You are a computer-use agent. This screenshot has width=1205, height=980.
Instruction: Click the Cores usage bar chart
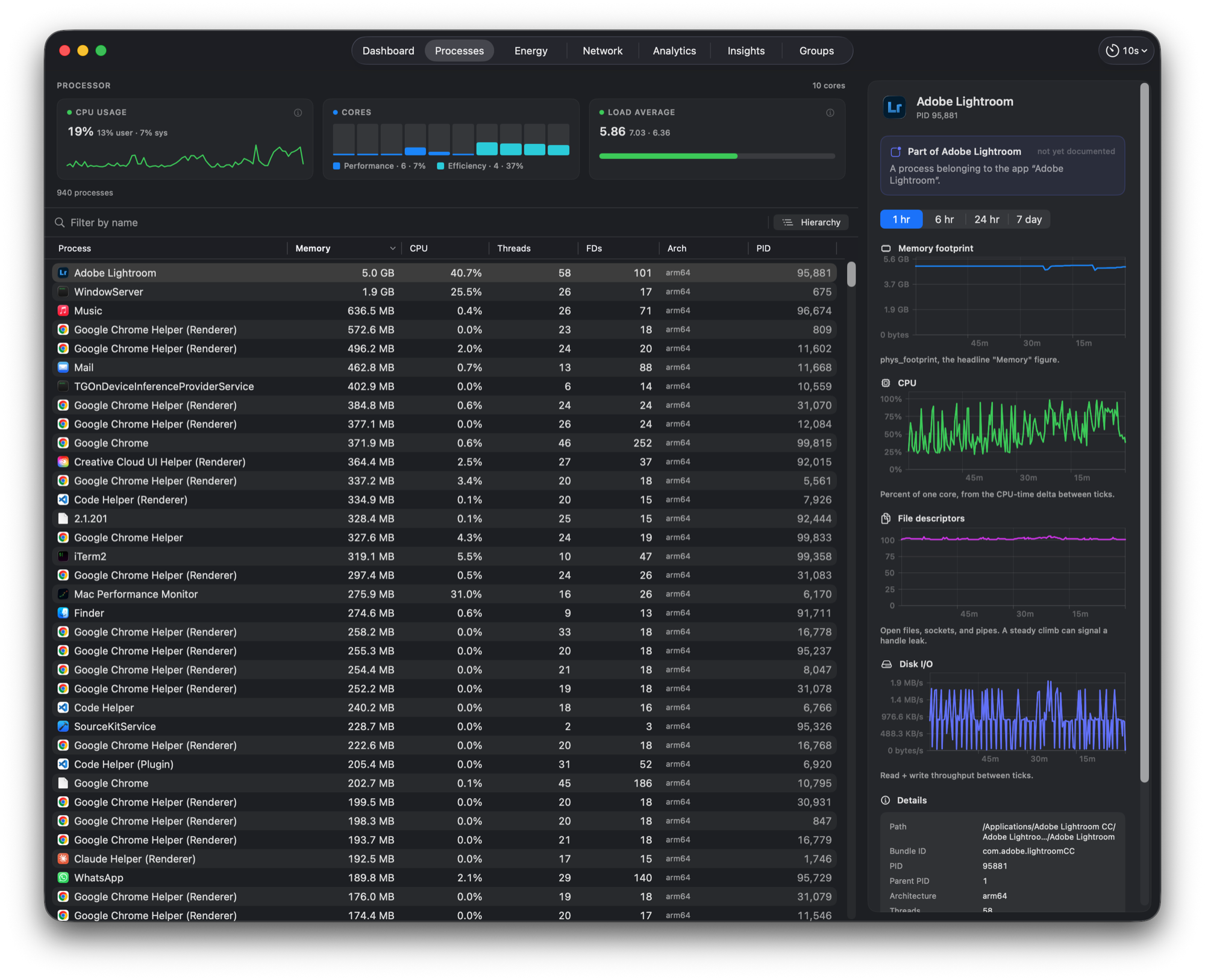pos(451,140)
